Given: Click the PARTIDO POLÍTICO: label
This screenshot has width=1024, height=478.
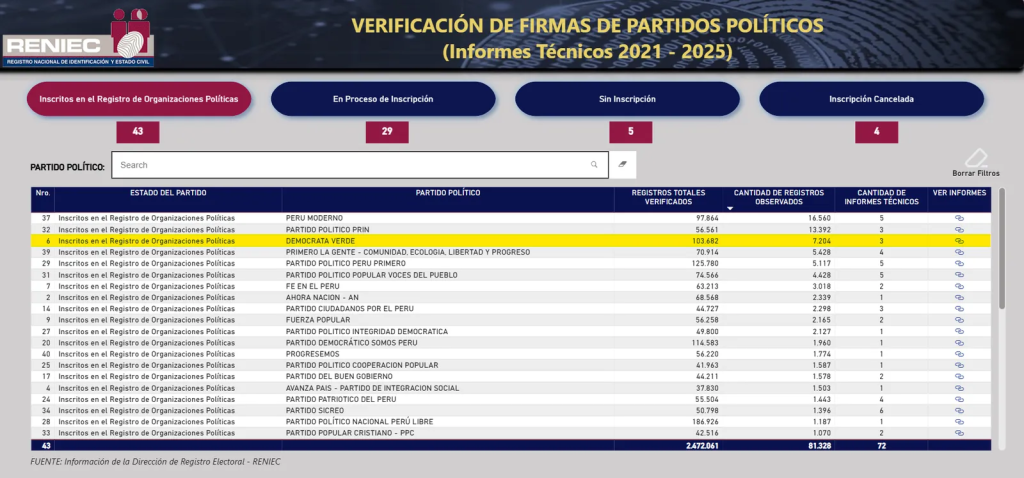Looking at the screenshot, I should 67,167.
